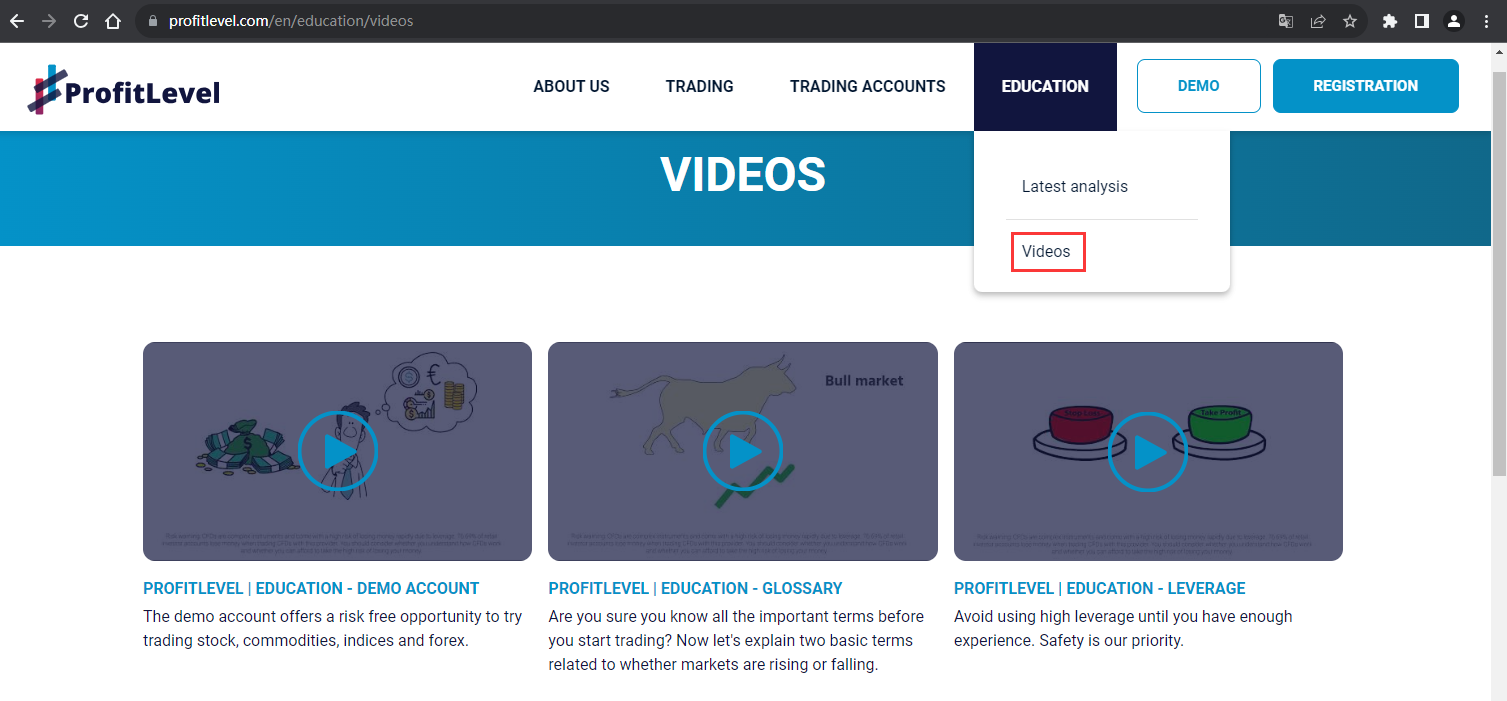Open the PROFITLEVEL | EDUCATION - LEVERAGE link

[x=1100, y=588]
